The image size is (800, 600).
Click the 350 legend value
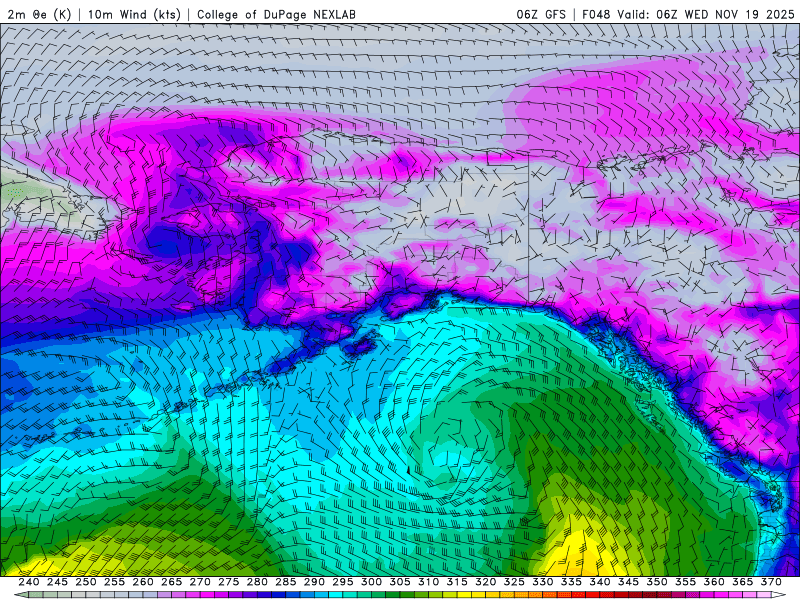(657, 582)
